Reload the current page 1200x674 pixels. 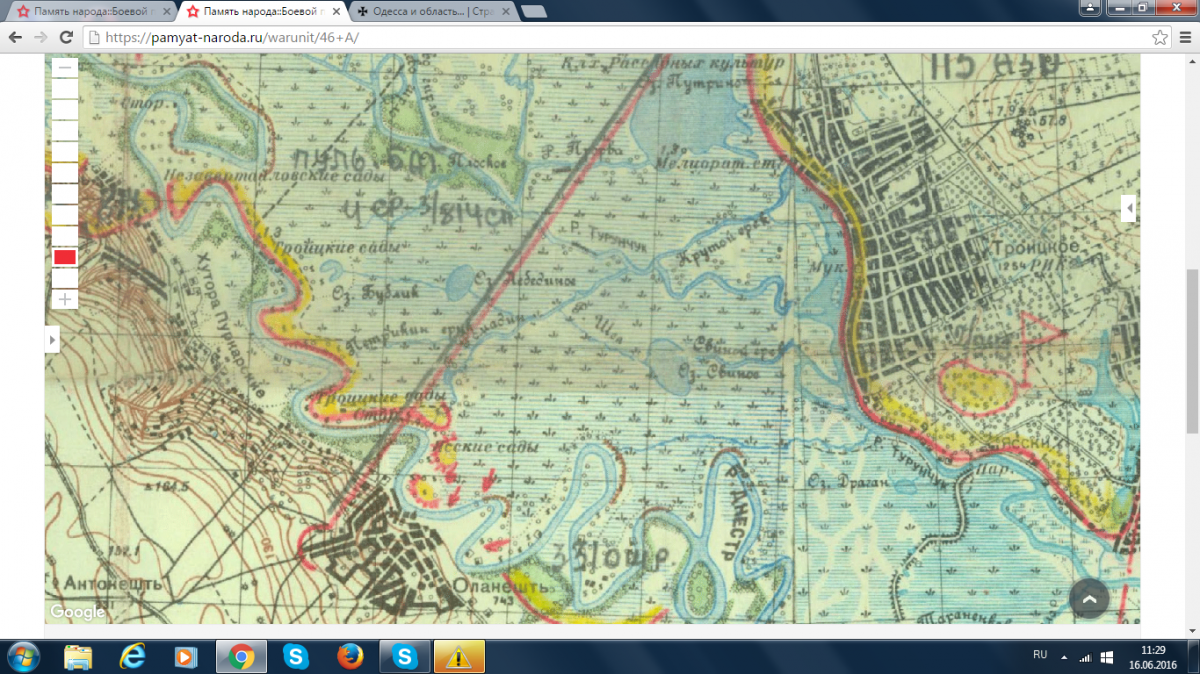[x=66, y=37]
